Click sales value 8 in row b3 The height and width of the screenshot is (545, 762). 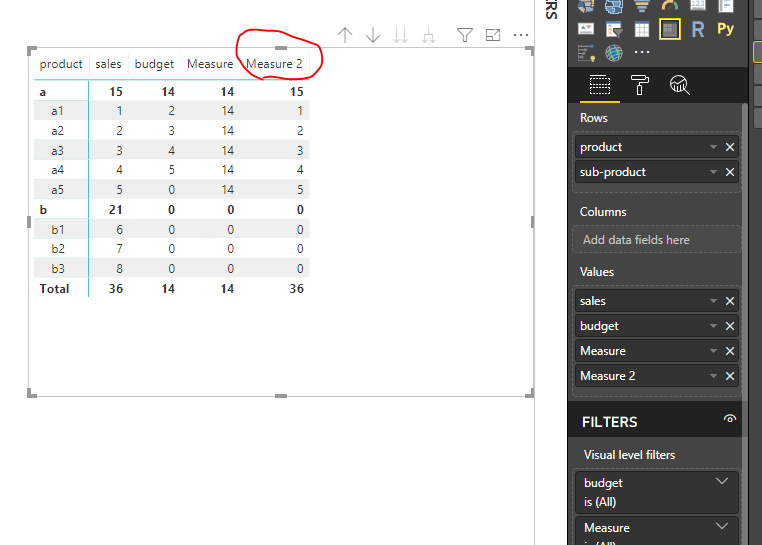coord(119,269)
